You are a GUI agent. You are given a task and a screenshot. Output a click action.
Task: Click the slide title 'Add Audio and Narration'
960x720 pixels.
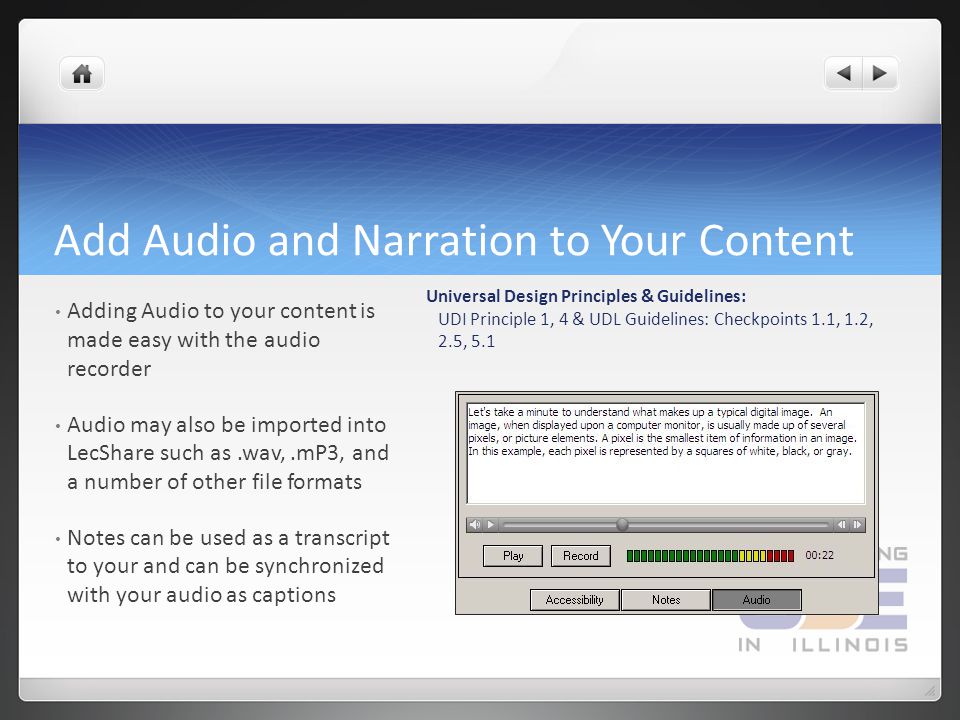point(454,240)
